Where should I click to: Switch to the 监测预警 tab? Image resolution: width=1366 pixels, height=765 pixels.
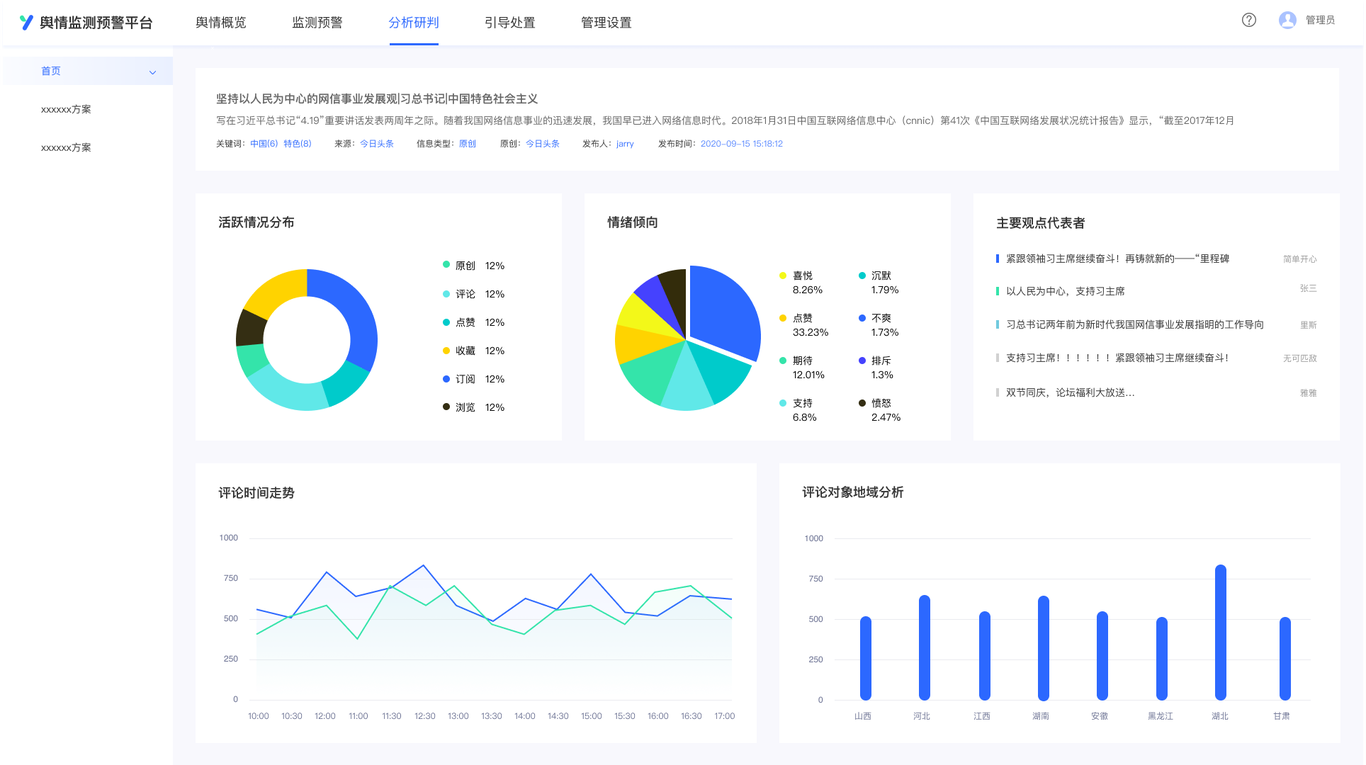pos(317,22)
